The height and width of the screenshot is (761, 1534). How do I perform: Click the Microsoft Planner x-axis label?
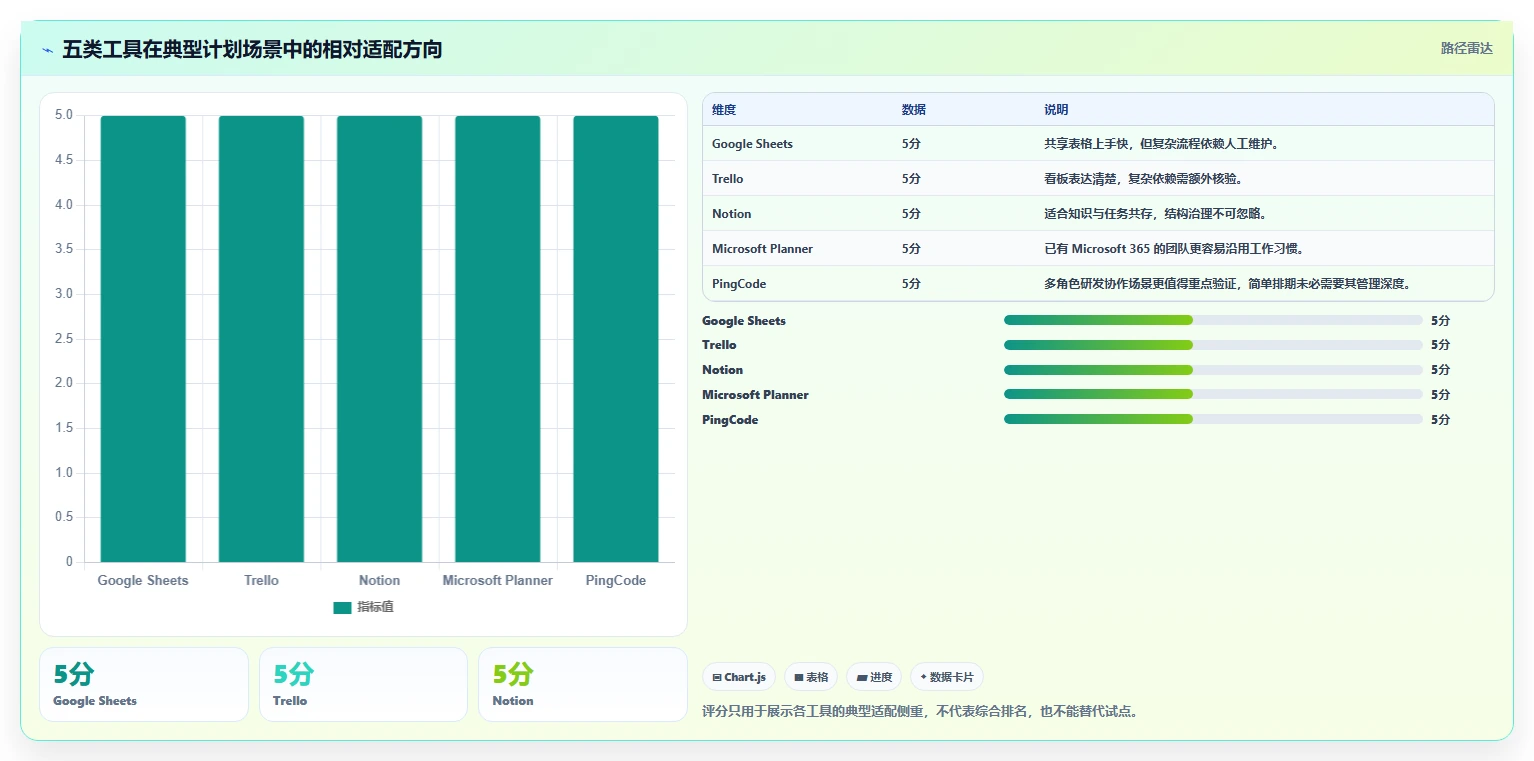[497, 581]
